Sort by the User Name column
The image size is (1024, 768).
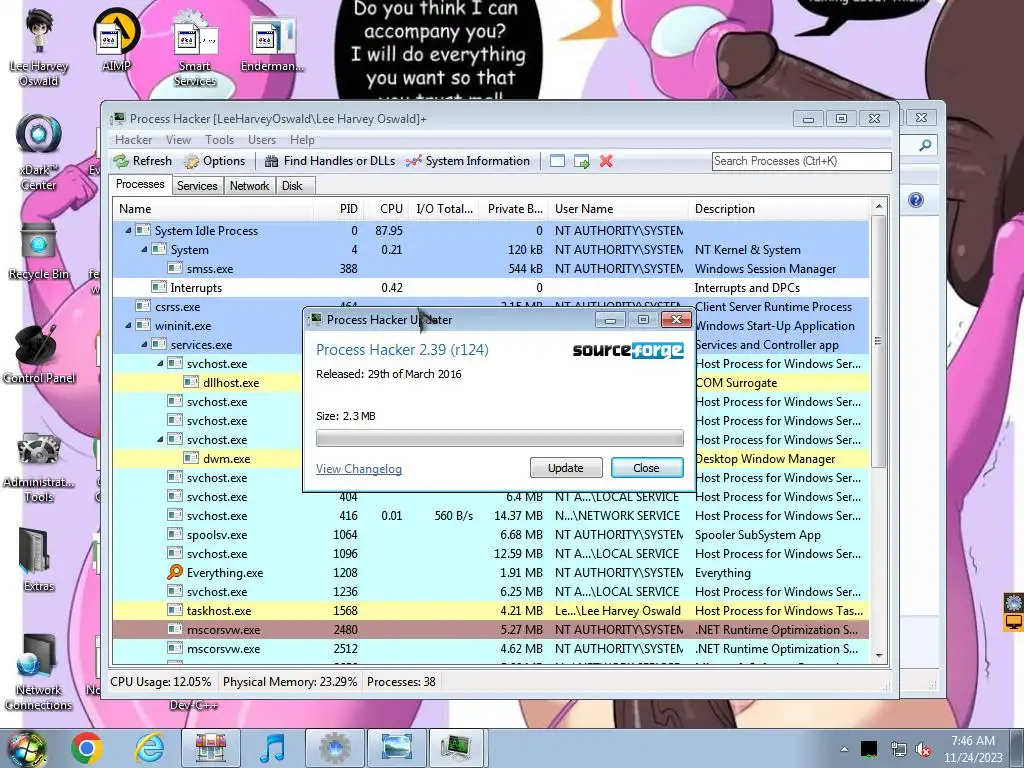pos(618,209)
